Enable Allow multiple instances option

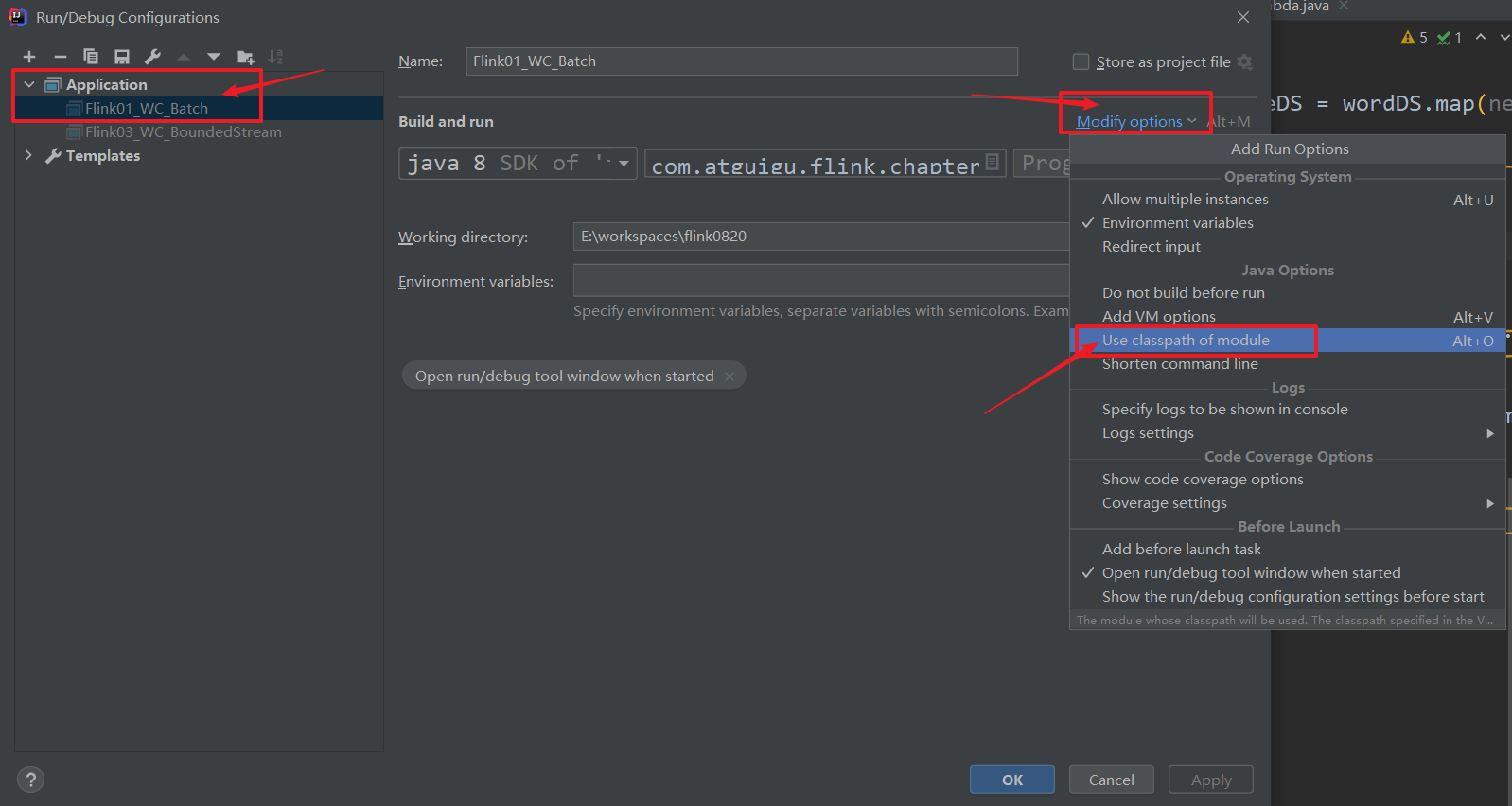click(1288, 200)
